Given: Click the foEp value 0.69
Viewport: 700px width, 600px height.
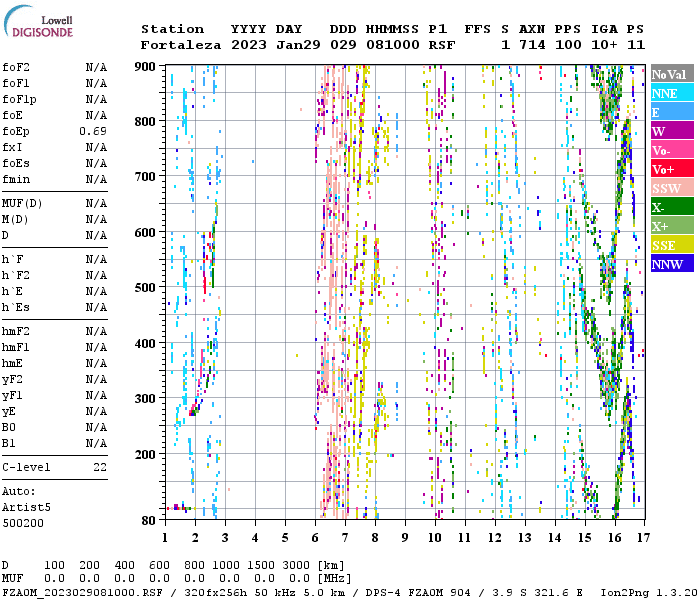Looking at the screenshot, I should click(x=93, y=131).
